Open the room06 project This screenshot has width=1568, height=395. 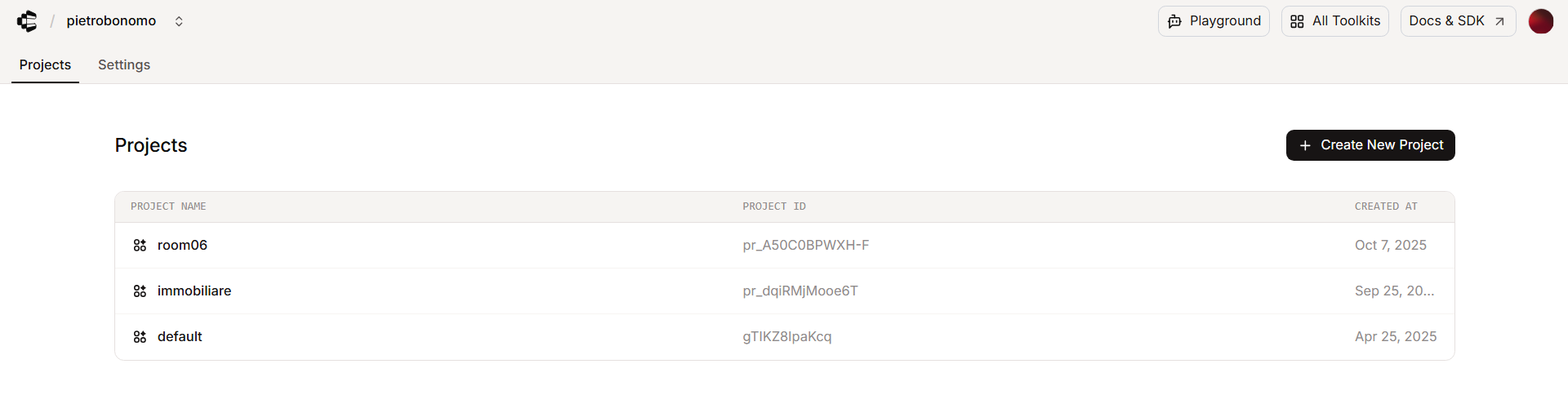click(x=182, y=246)
